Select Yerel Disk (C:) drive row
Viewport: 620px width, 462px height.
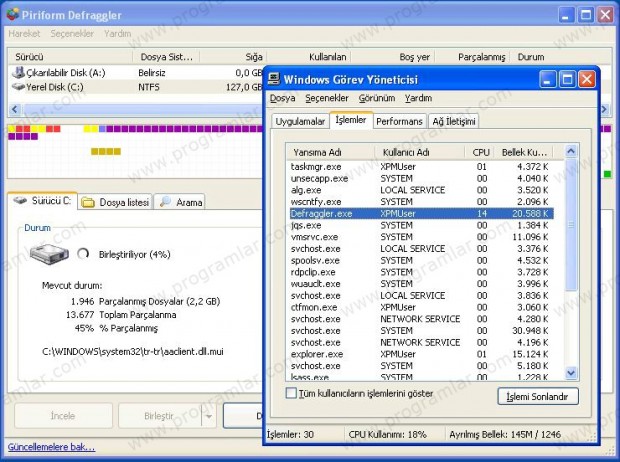[x=136, y=87]
